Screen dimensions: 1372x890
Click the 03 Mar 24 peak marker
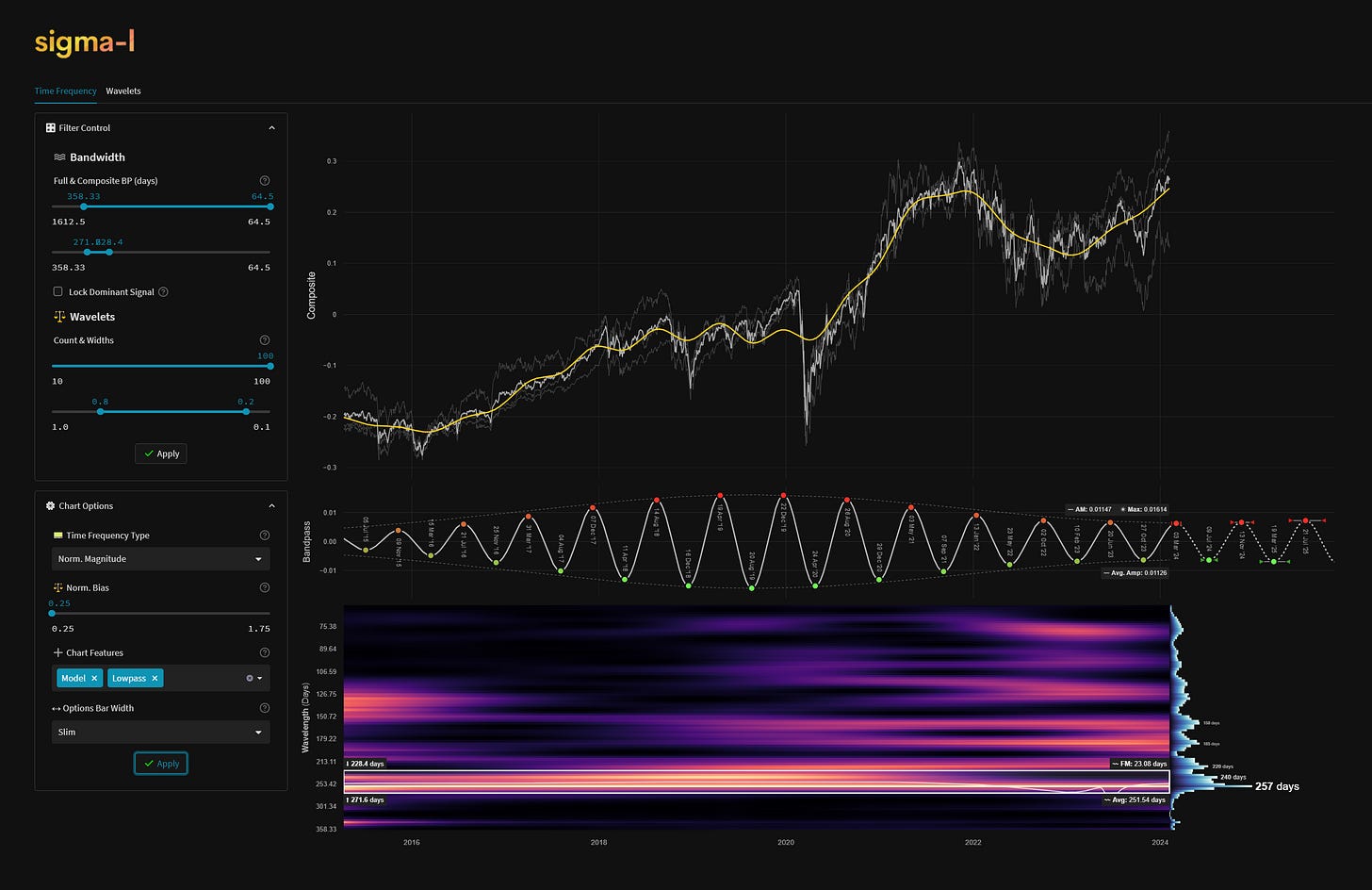[1176, 523]
